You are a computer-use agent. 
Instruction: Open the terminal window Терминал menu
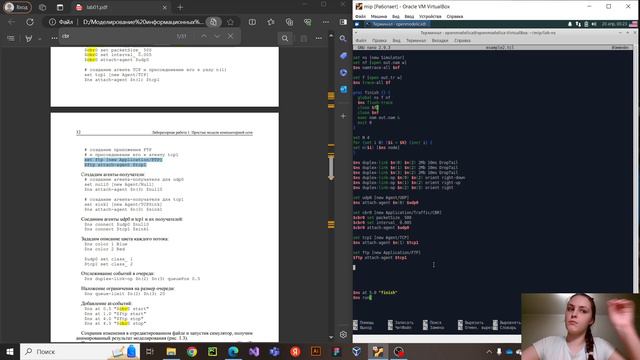pyautogui.click(x=416, y=40)
